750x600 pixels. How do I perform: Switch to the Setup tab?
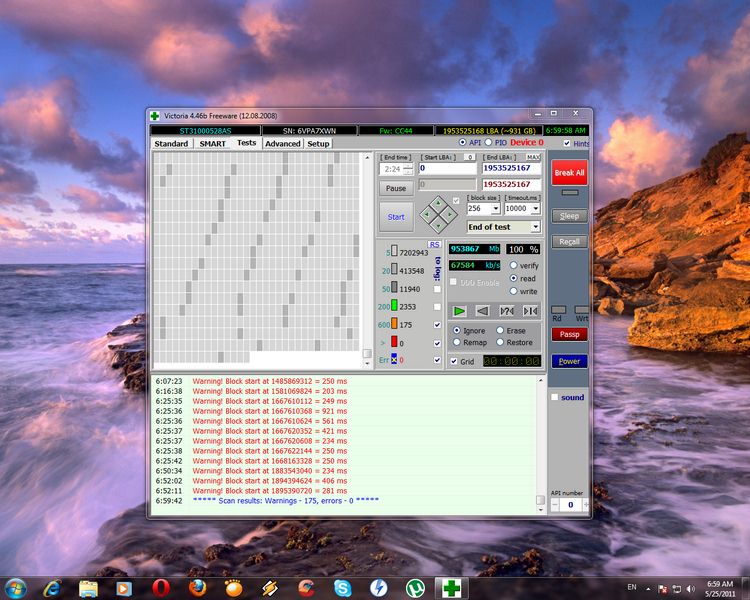click(318, 144)
